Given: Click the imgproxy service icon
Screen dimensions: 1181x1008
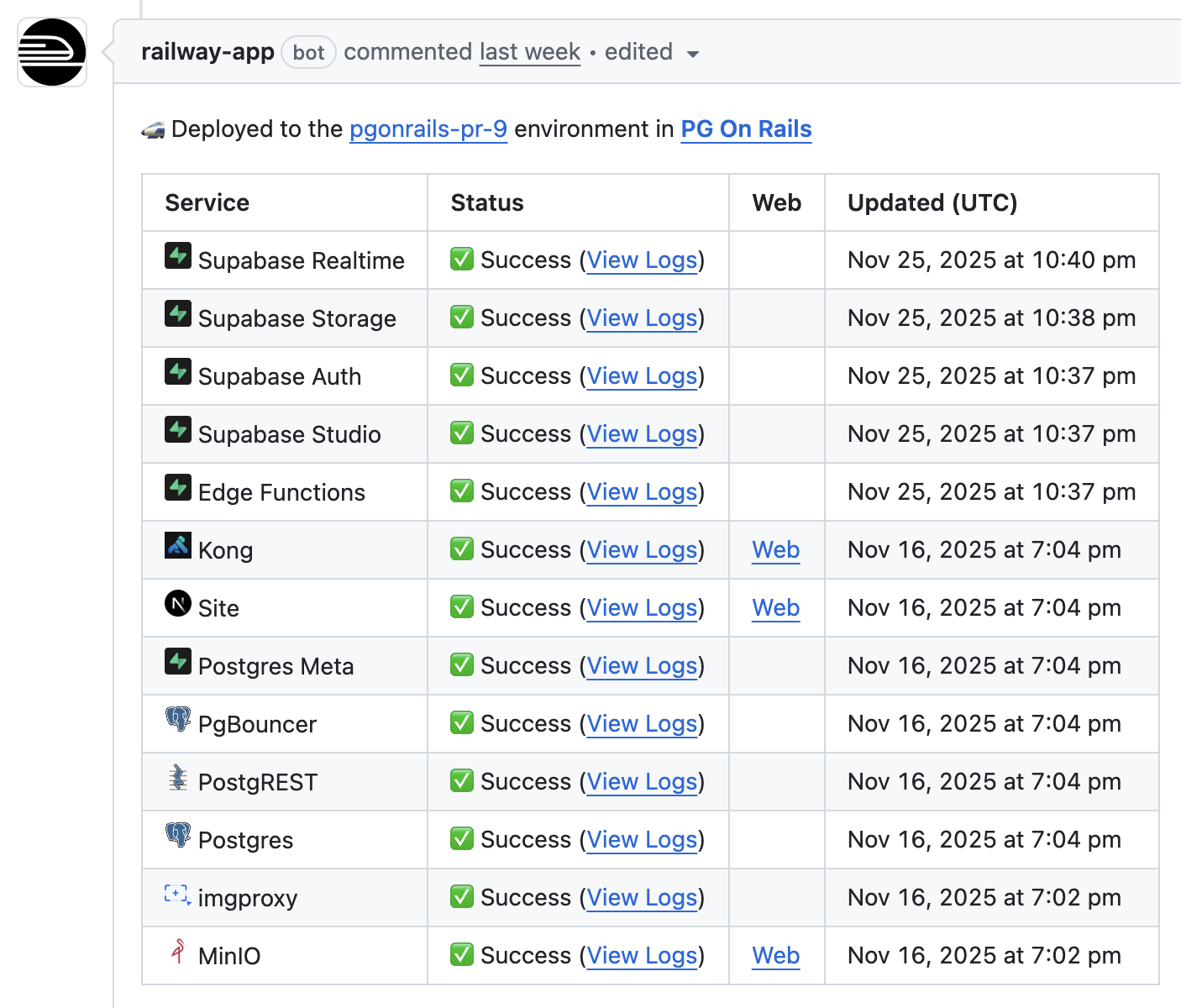Looking at the screenshot, I should pyautogui.click(x=178, y=894).
